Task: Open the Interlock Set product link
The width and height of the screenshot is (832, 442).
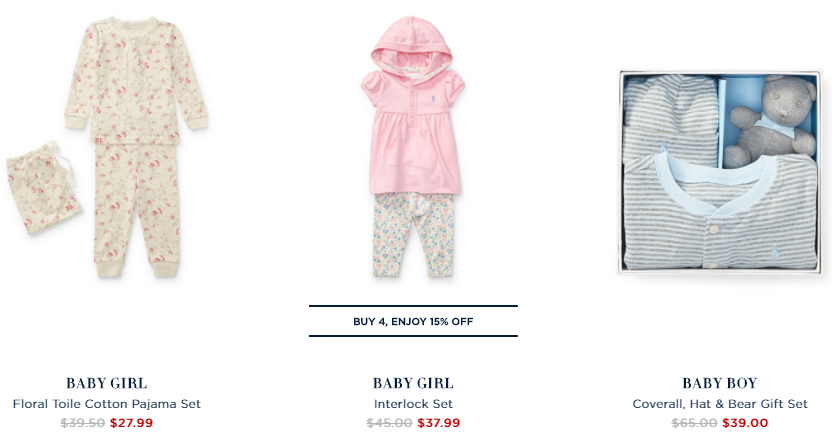Action: click(413, 404)
